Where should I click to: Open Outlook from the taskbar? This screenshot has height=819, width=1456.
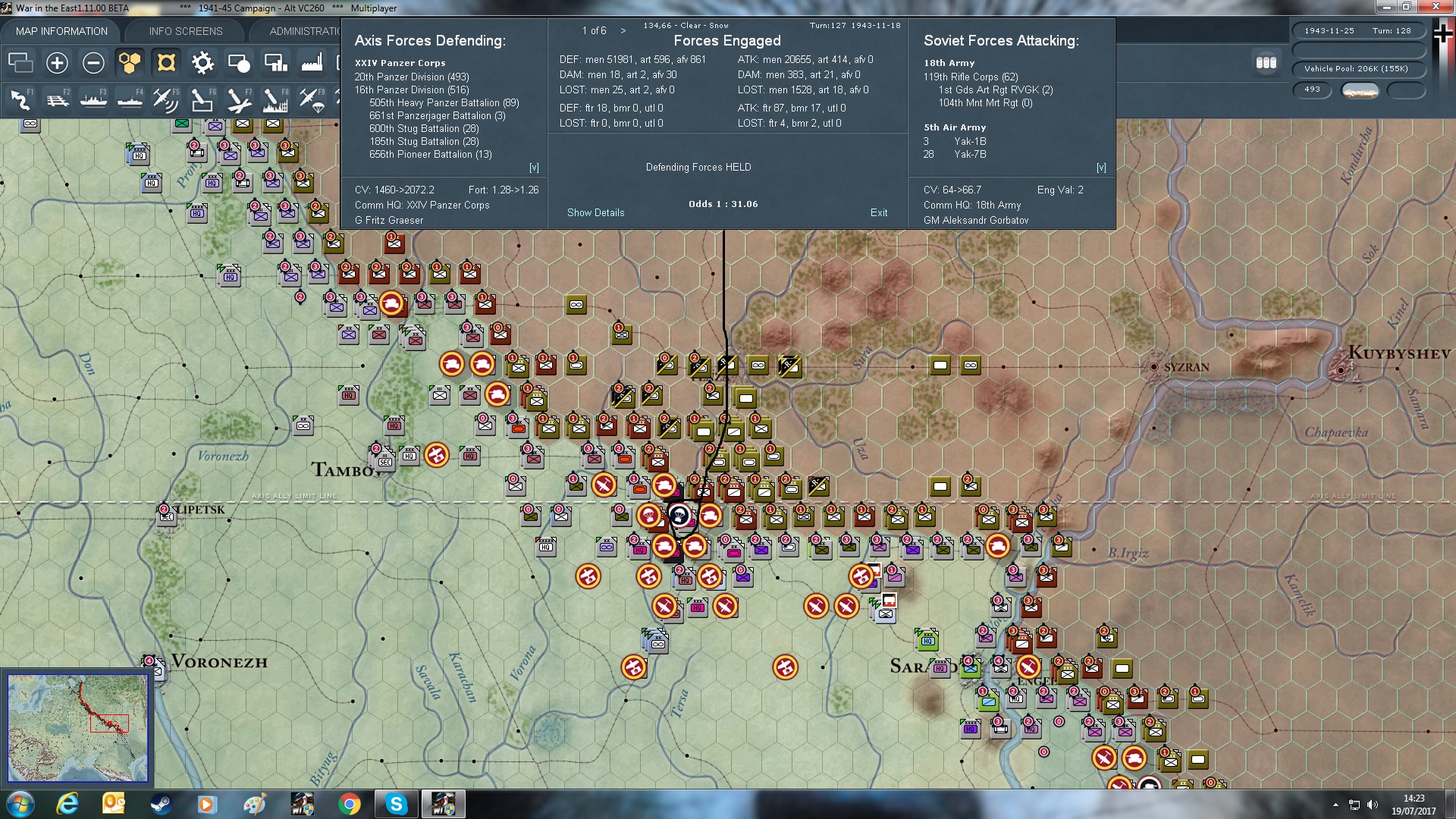[x=114, y=804]
